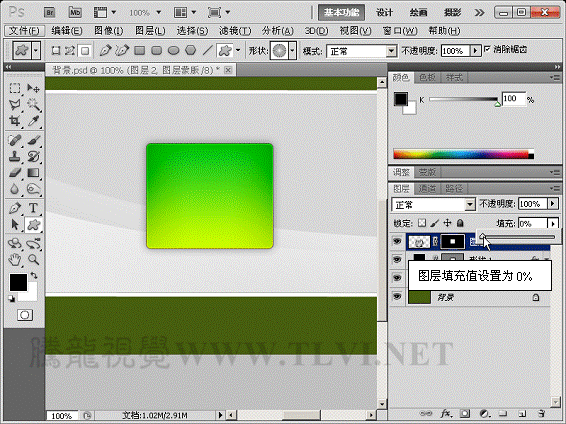566x424 pixels.
Task: Switch to the Essentials workspace button
Action: (341, 13)
